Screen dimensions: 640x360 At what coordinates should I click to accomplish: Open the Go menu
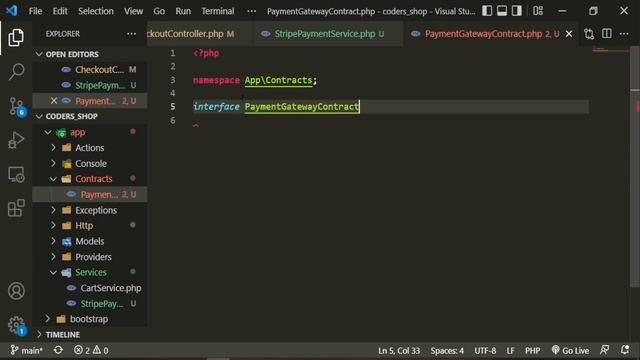coord(159,11)
